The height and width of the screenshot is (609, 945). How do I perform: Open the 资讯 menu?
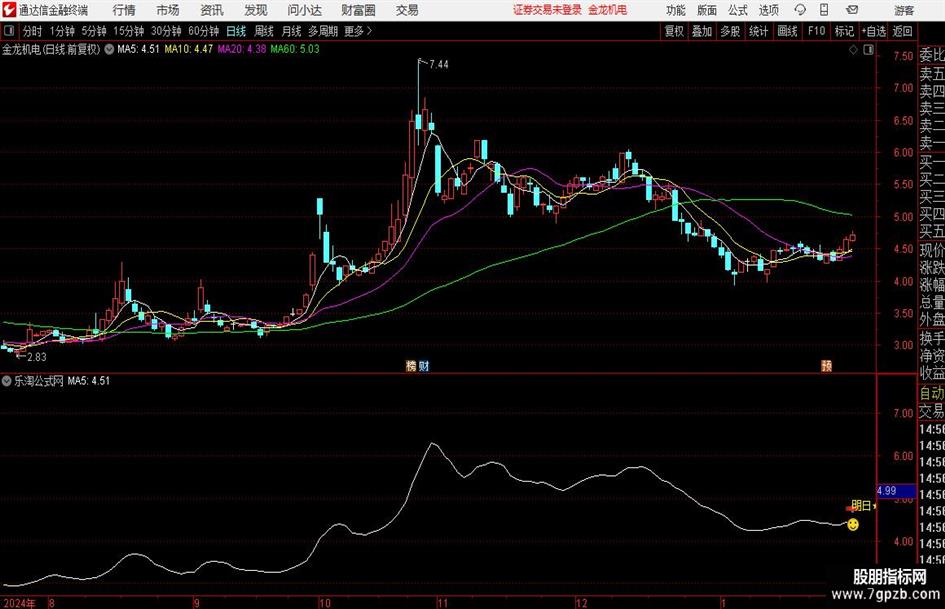212,10
